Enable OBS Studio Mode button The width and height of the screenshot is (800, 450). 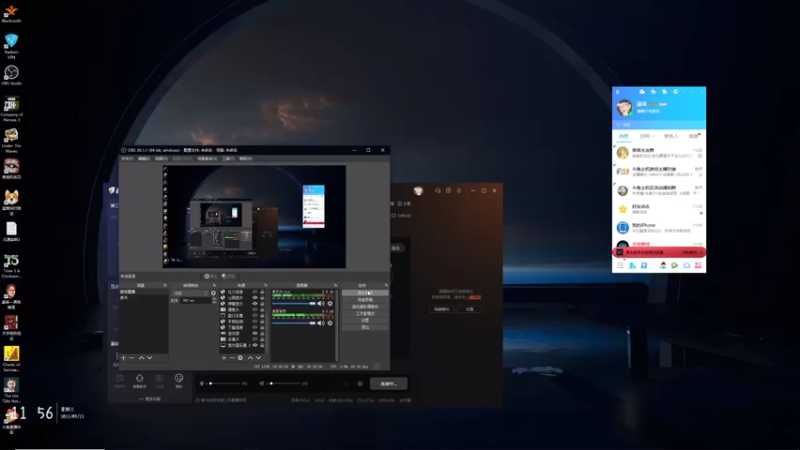pos(365,313)
